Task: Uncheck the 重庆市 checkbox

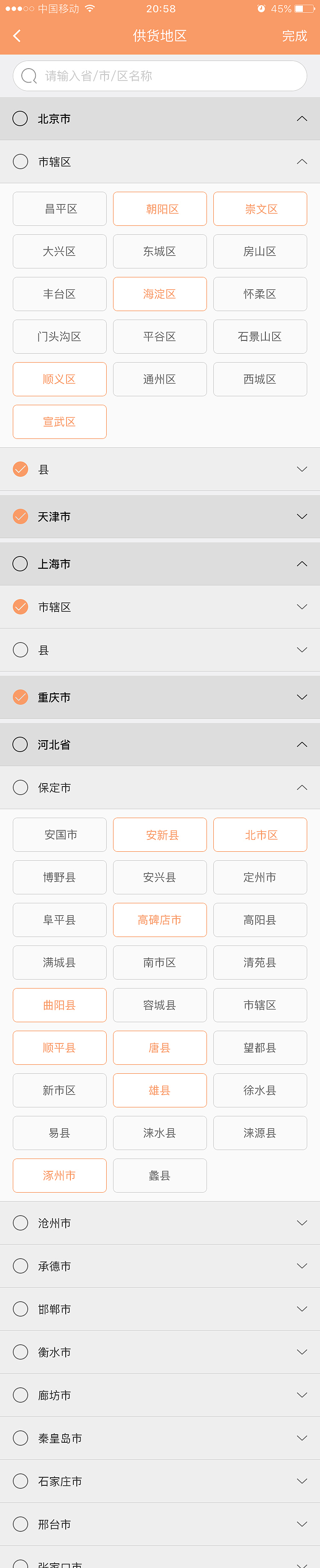Action: pyautogui.click(x=20, y=697)
